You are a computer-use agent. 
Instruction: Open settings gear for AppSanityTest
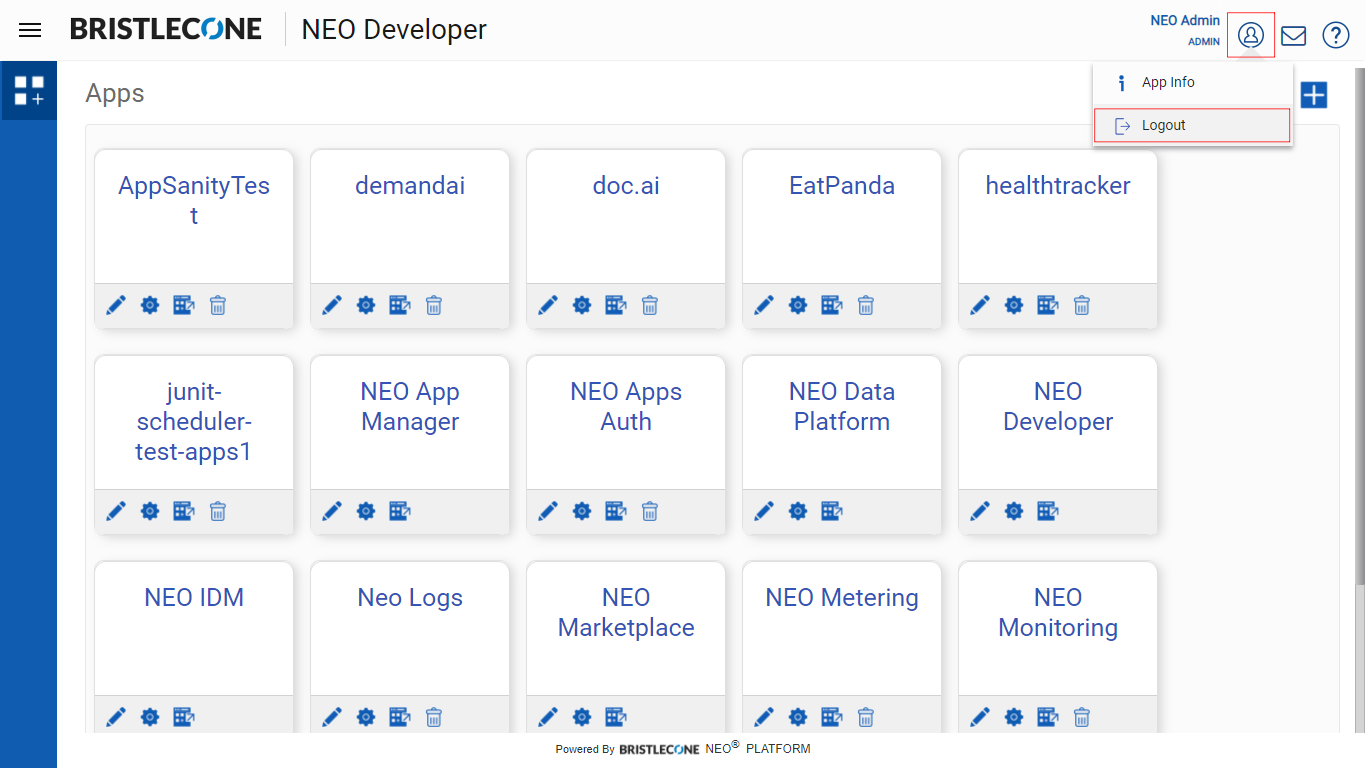click(x=150, y=305)
